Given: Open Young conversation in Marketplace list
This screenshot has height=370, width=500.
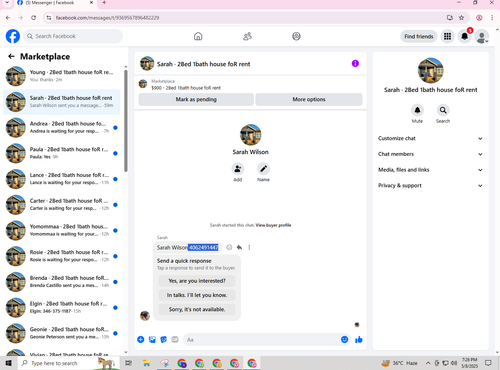Looking at the screenshot, I should pos(62,76).
